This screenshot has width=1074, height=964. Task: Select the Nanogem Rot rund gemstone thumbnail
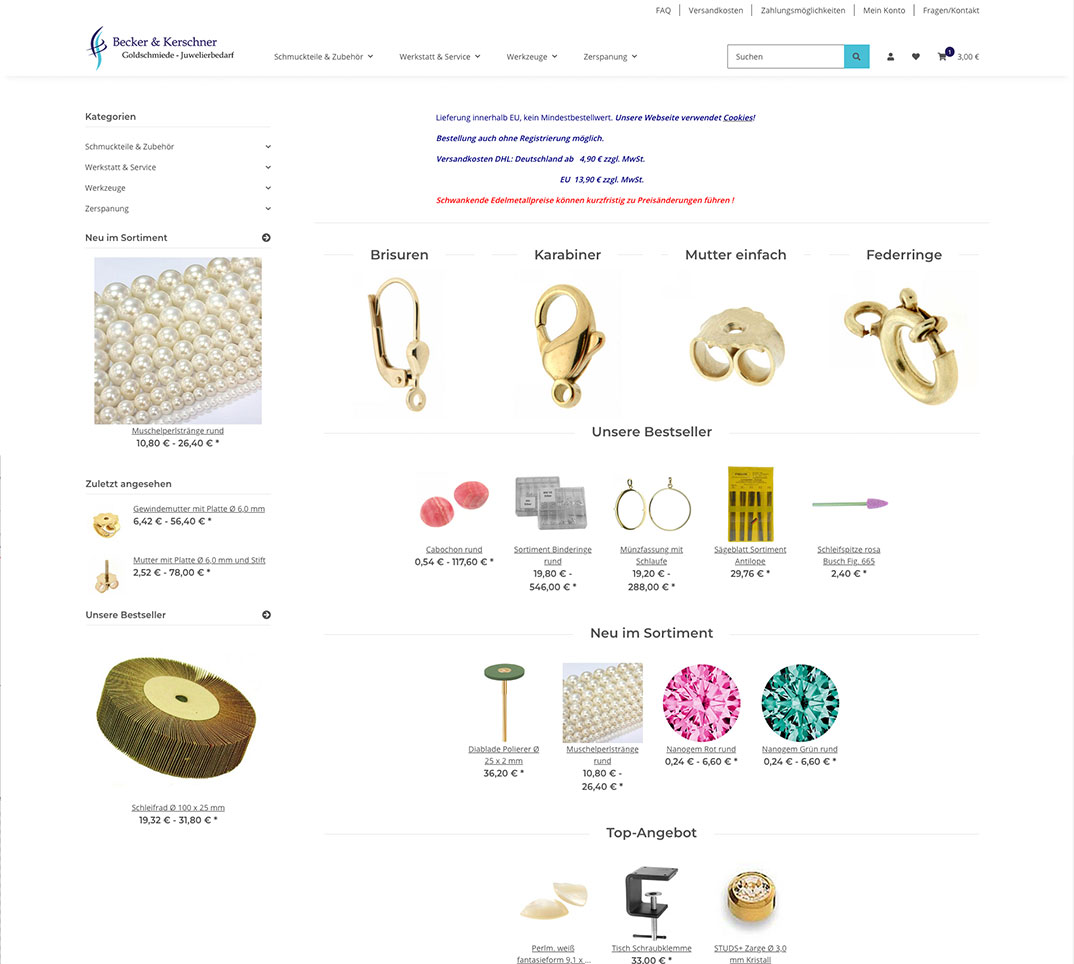[701, 703]
